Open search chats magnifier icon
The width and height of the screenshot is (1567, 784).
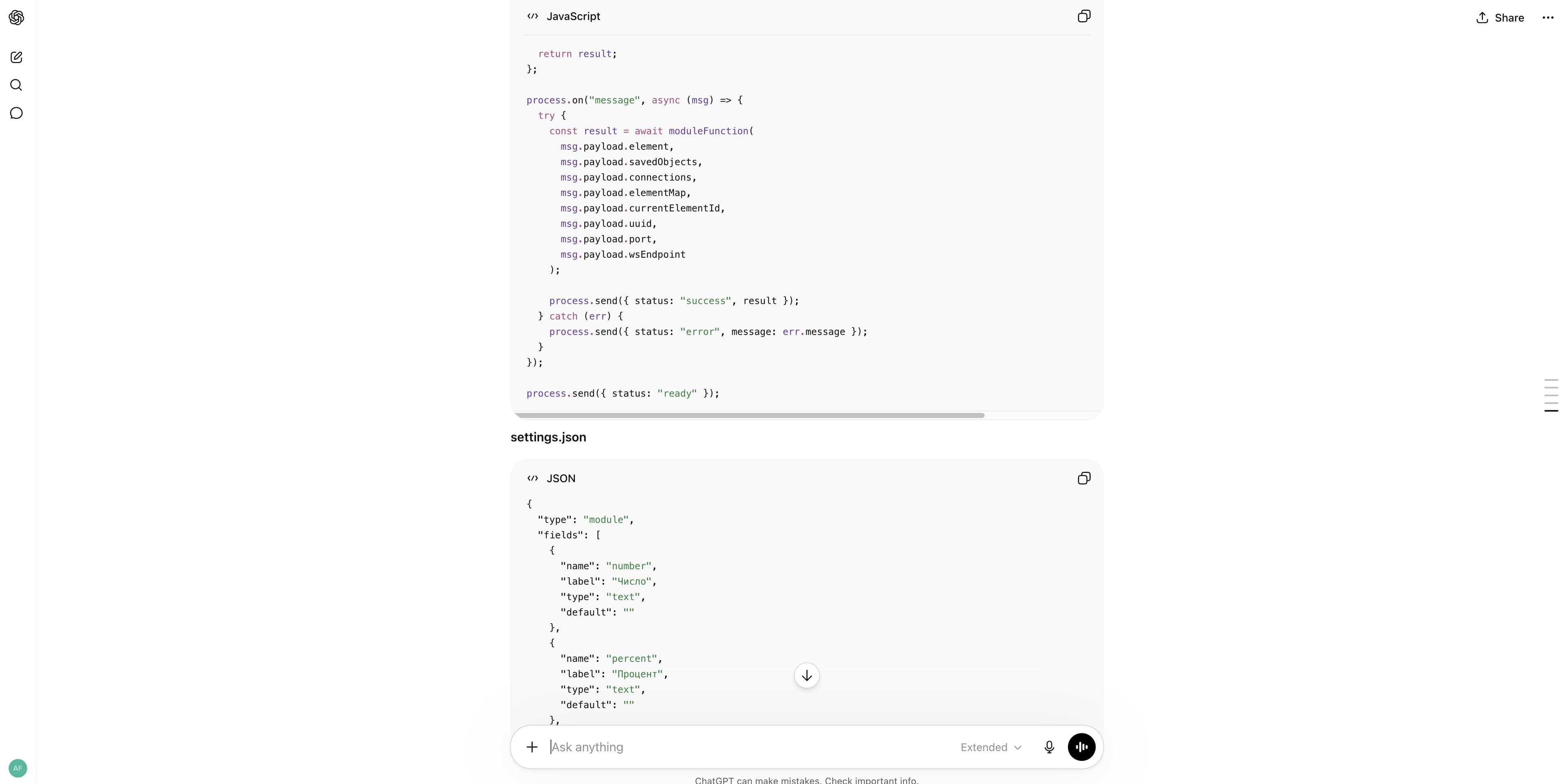(x=16, y=85)
